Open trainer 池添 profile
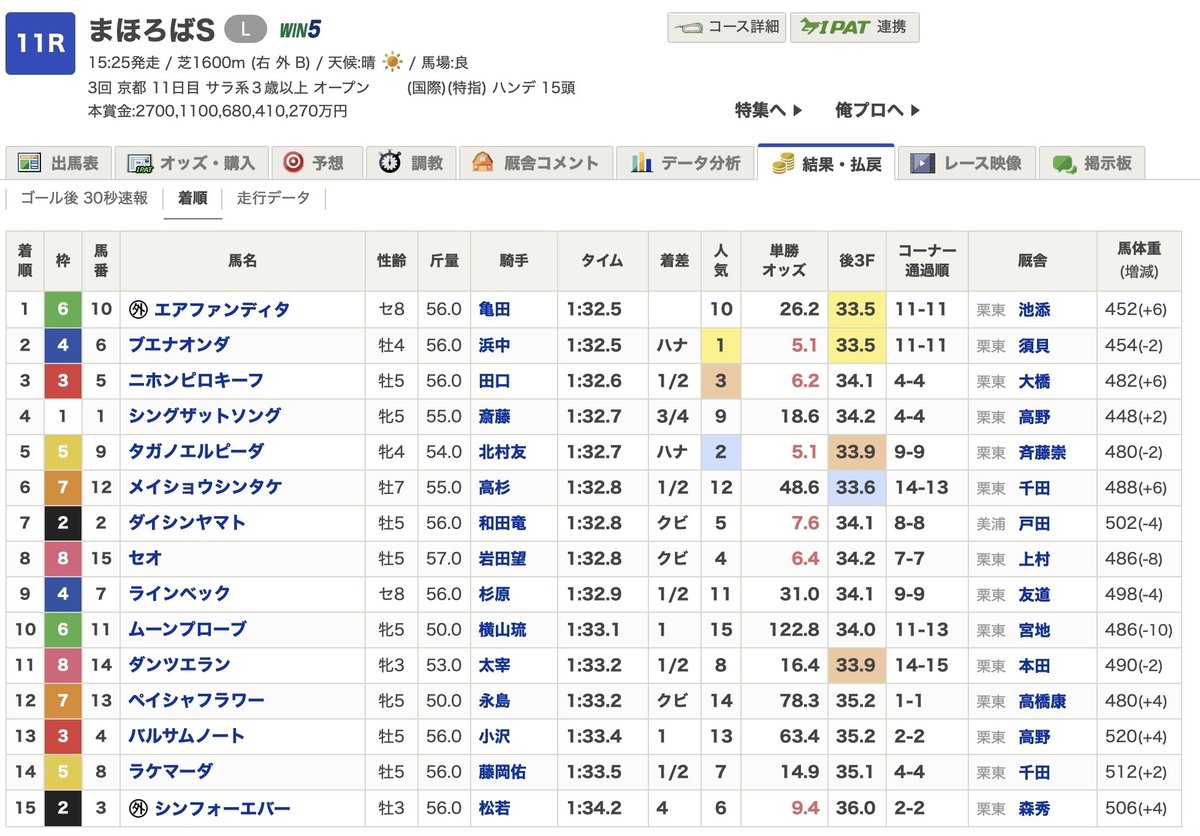1200x836 pixels. point(1034,310)
